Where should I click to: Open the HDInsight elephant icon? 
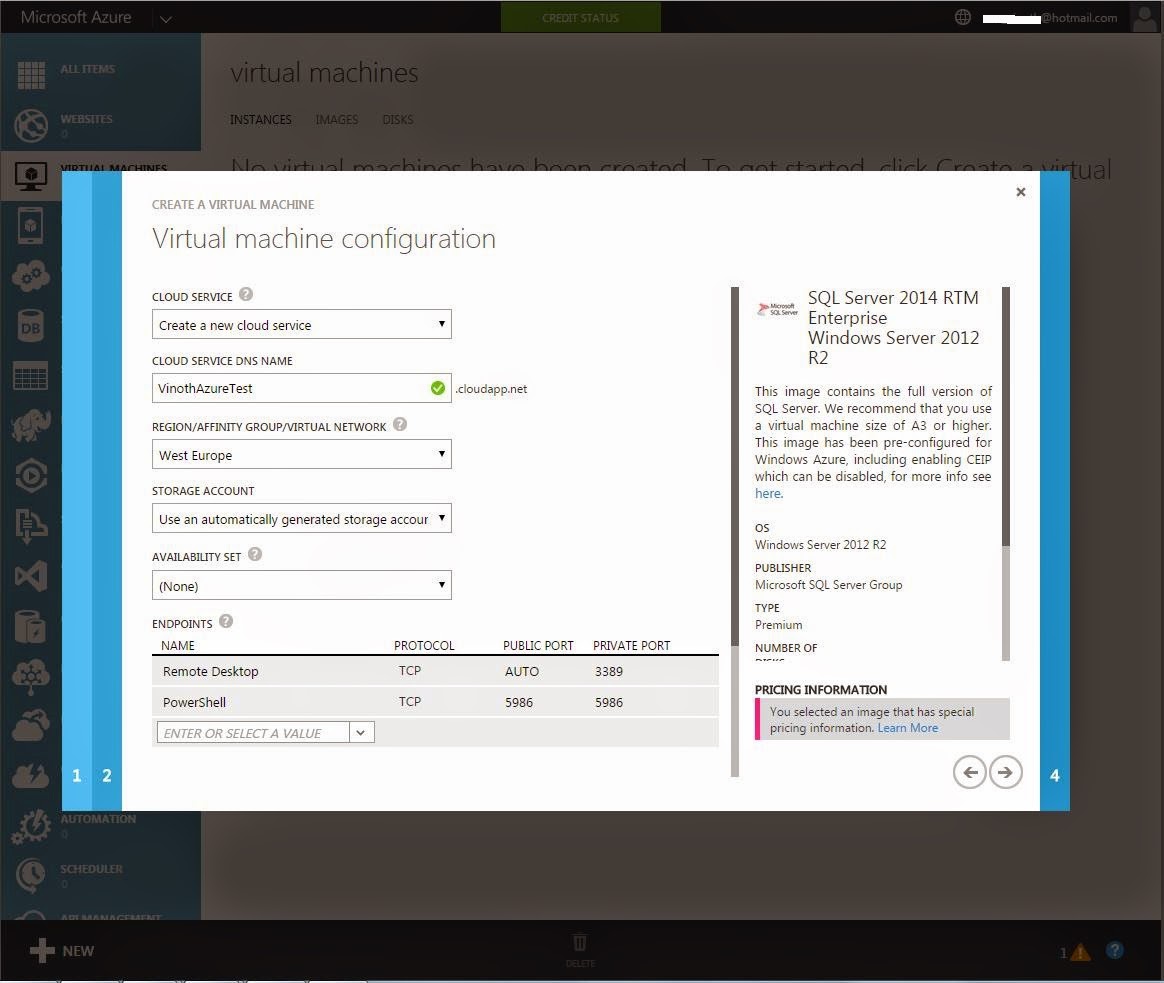click(30, 425)
